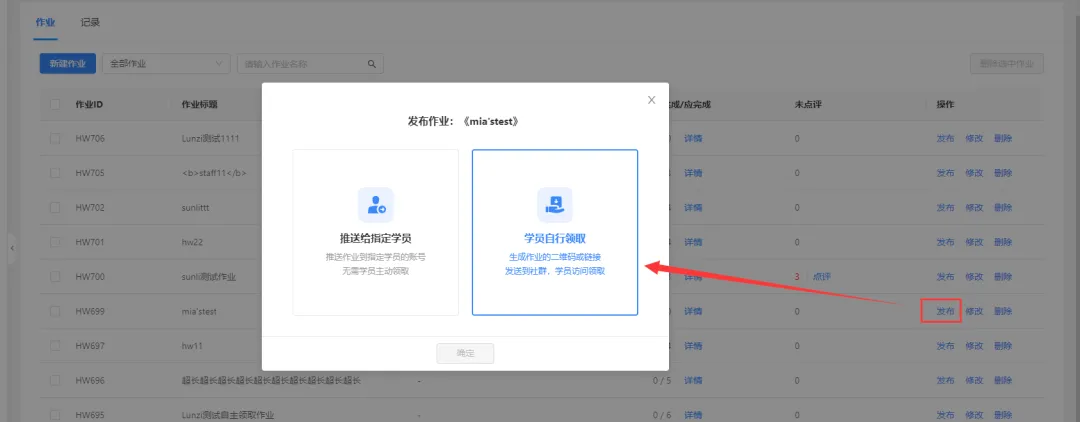This screenshot has width=1080, height=422.
Task: Click the 新建作业 button
Action: point(68,64)
